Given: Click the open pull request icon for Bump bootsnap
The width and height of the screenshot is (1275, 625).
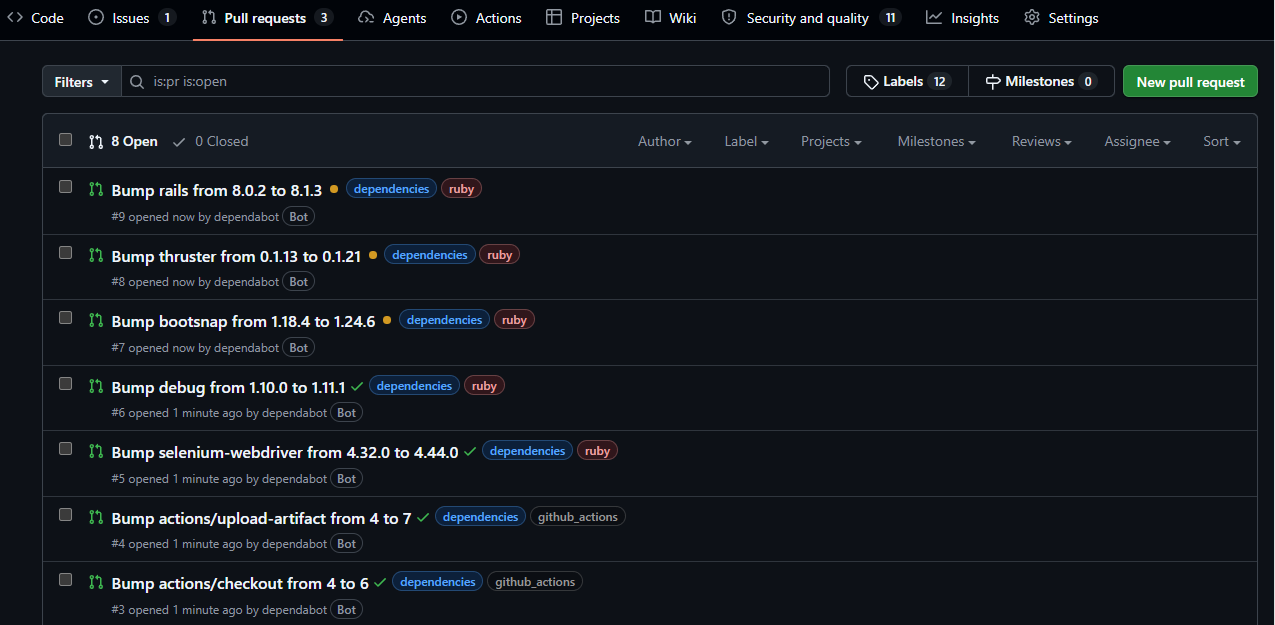Looking at the screenshot, I should [96, 320].
